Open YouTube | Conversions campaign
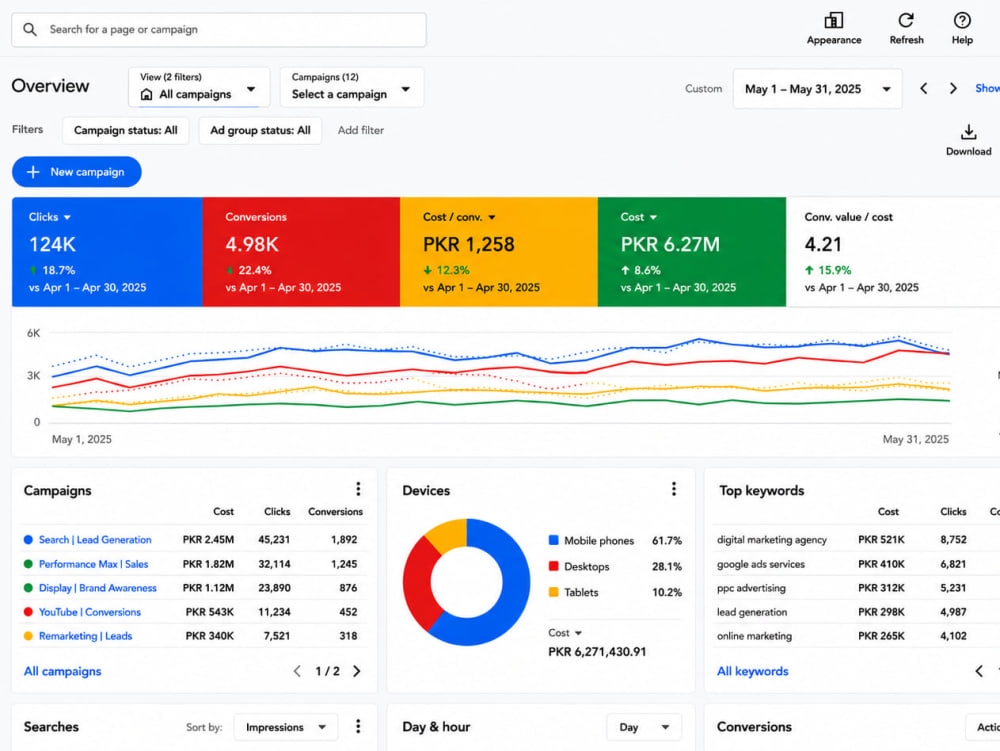 point(90,612)
